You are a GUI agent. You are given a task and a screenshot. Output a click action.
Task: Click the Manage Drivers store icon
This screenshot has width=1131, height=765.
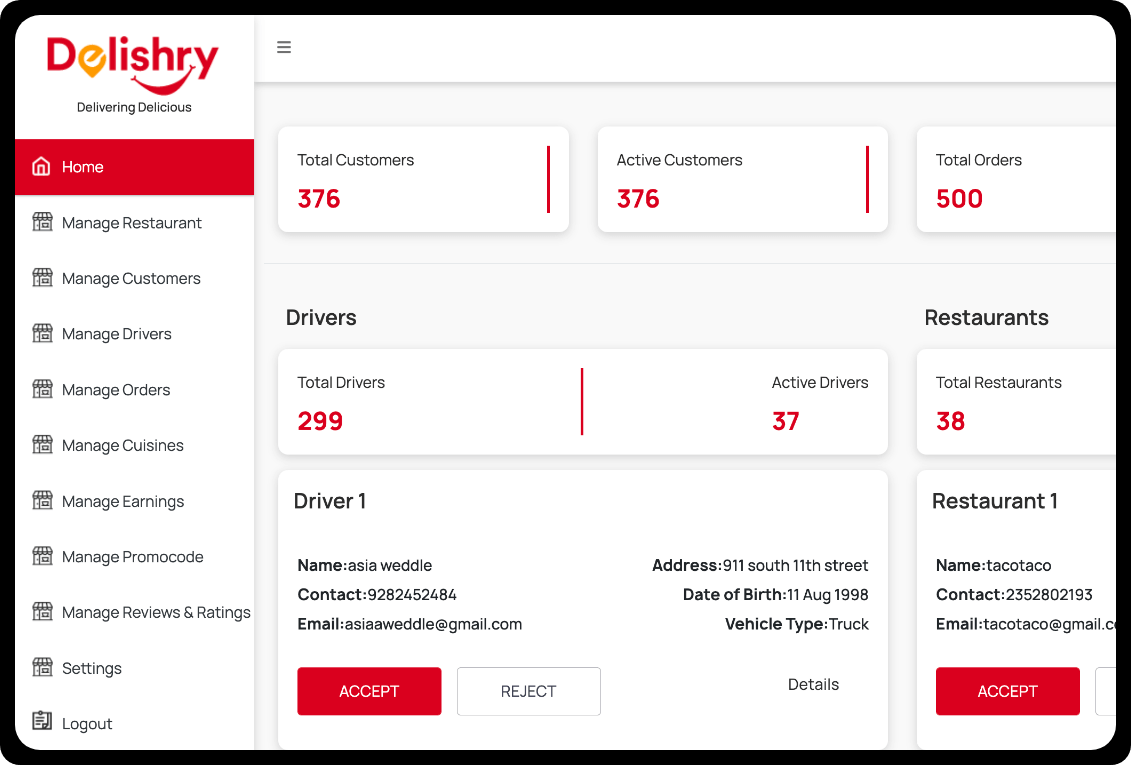click(x=42, y=333)
